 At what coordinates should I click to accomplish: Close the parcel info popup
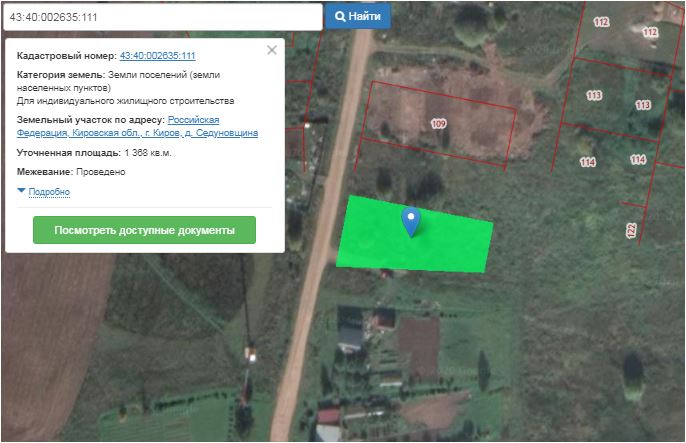(272, 50)
